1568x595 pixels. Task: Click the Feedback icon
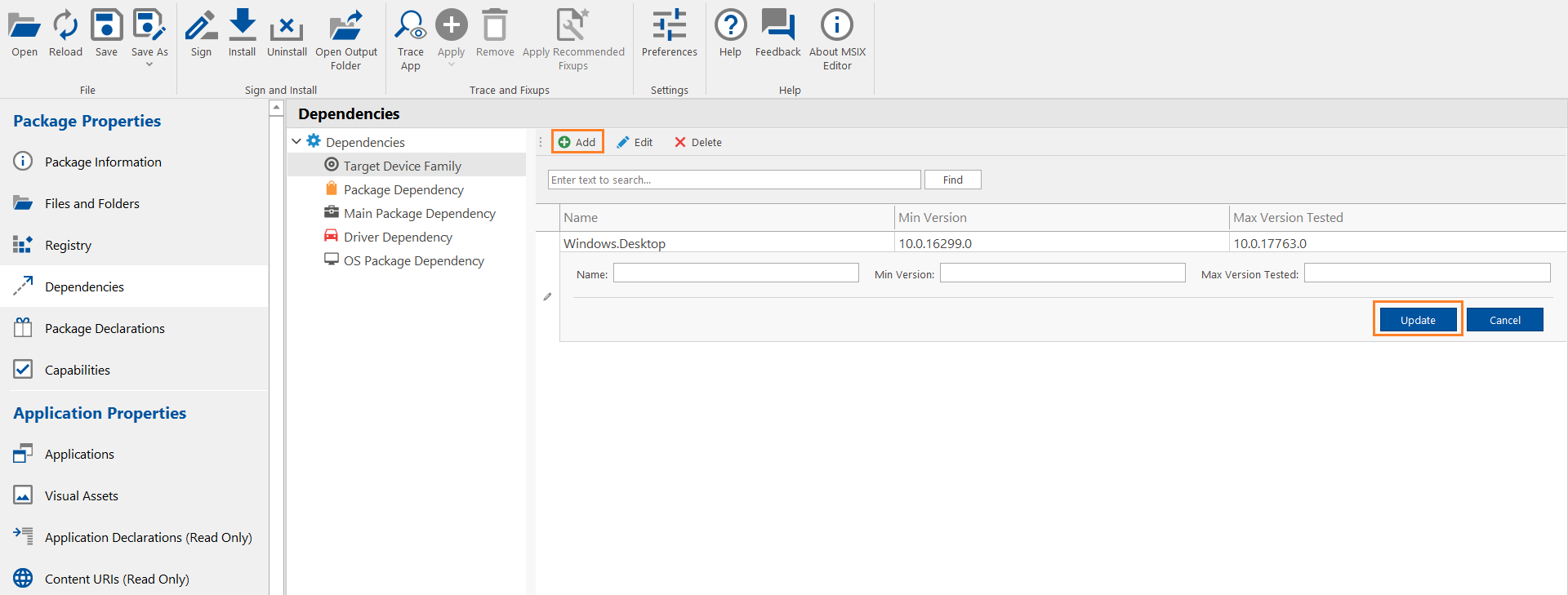point(777,26)
